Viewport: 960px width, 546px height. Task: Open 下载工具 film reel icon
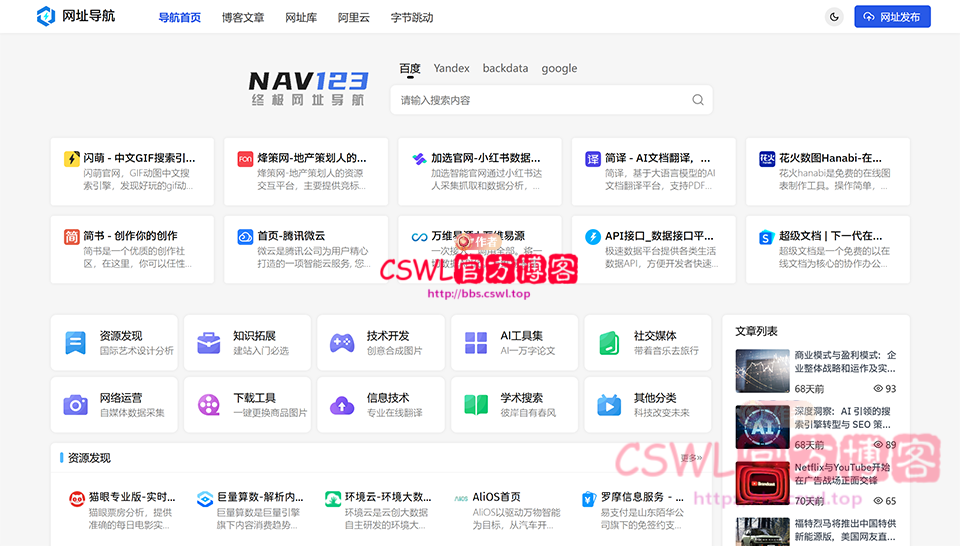(209, 404)
